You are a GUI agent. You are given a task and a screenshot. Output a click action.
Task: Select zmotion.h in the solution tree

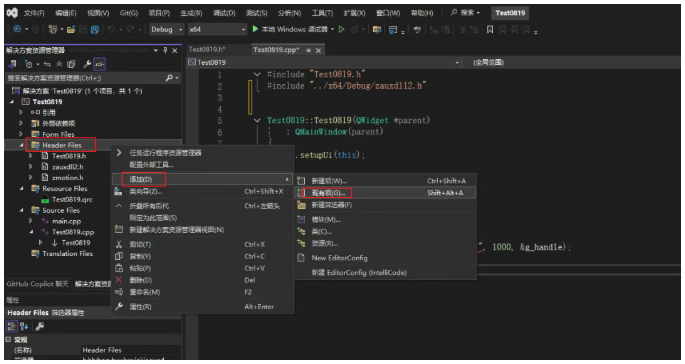click(x=67, y=177)
